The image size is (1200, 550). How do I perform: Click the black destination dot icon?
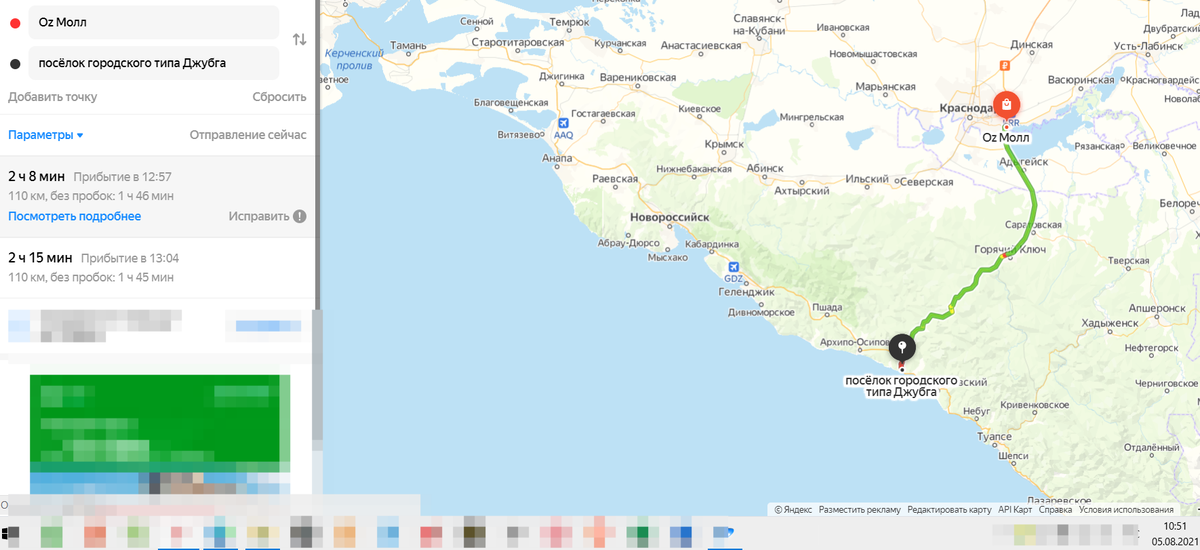click(15, 63)
